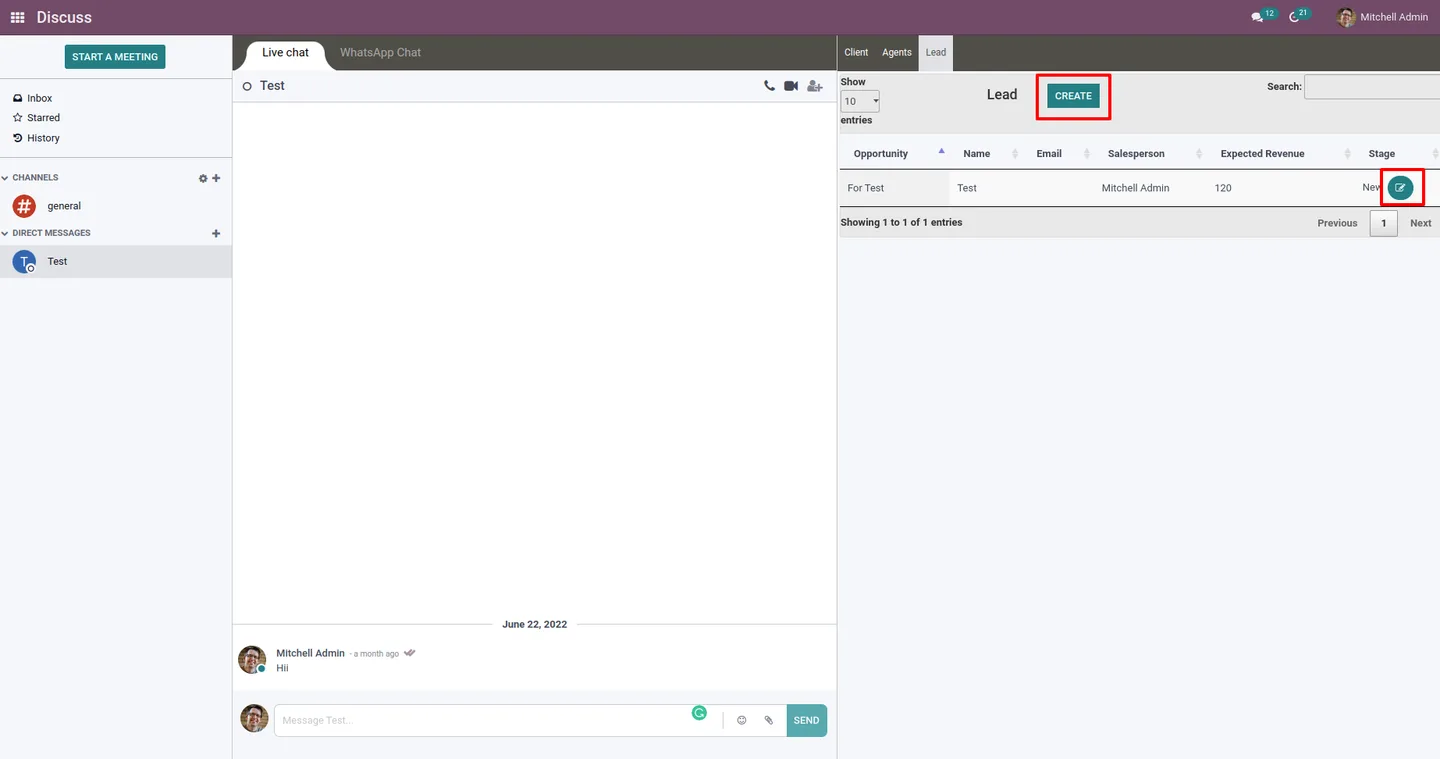Click the History clock icon

(x=17, y=138)
